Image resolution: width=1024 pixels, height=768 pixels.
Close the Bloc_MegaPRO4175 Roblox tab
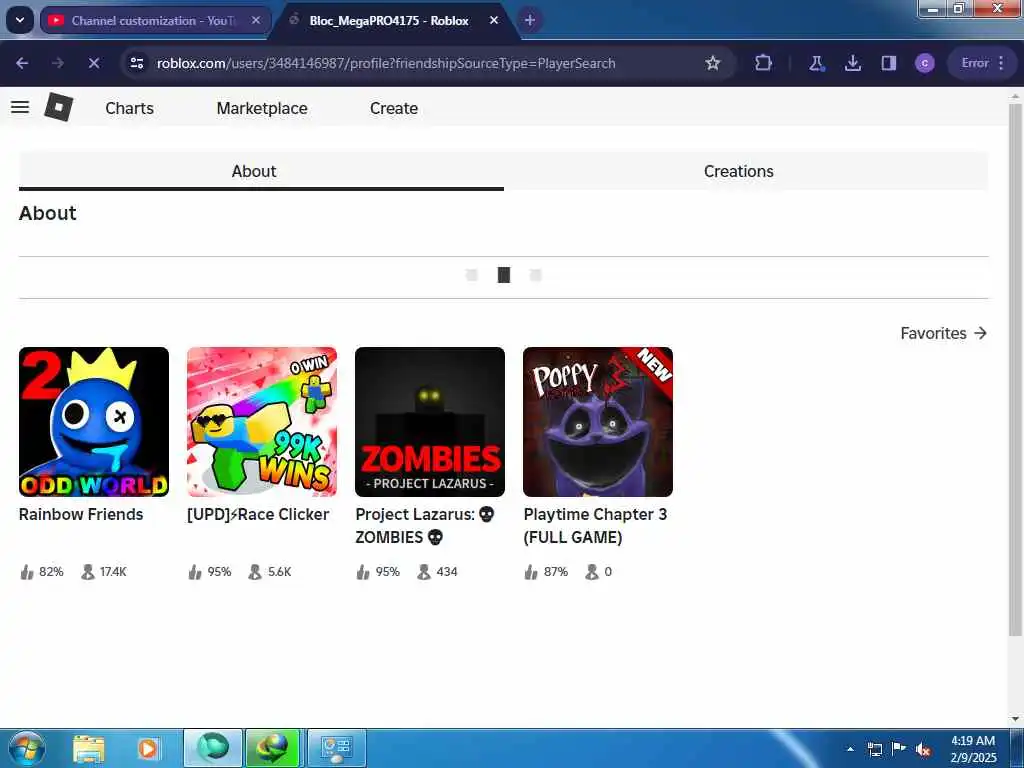coord(494,20)
